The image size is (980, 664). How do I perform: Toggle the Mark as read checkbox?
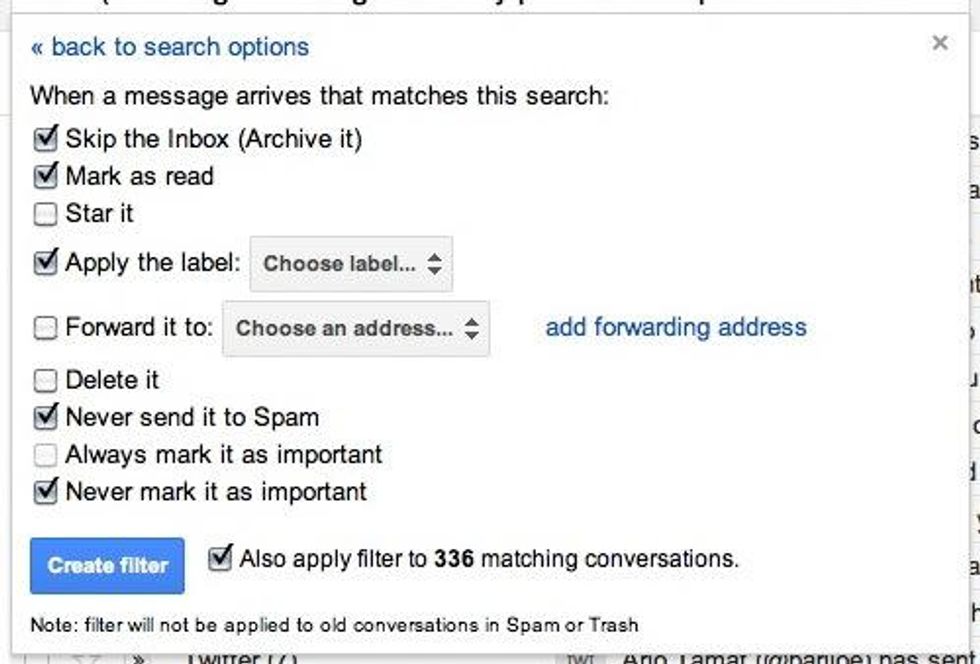click(46, 176)
